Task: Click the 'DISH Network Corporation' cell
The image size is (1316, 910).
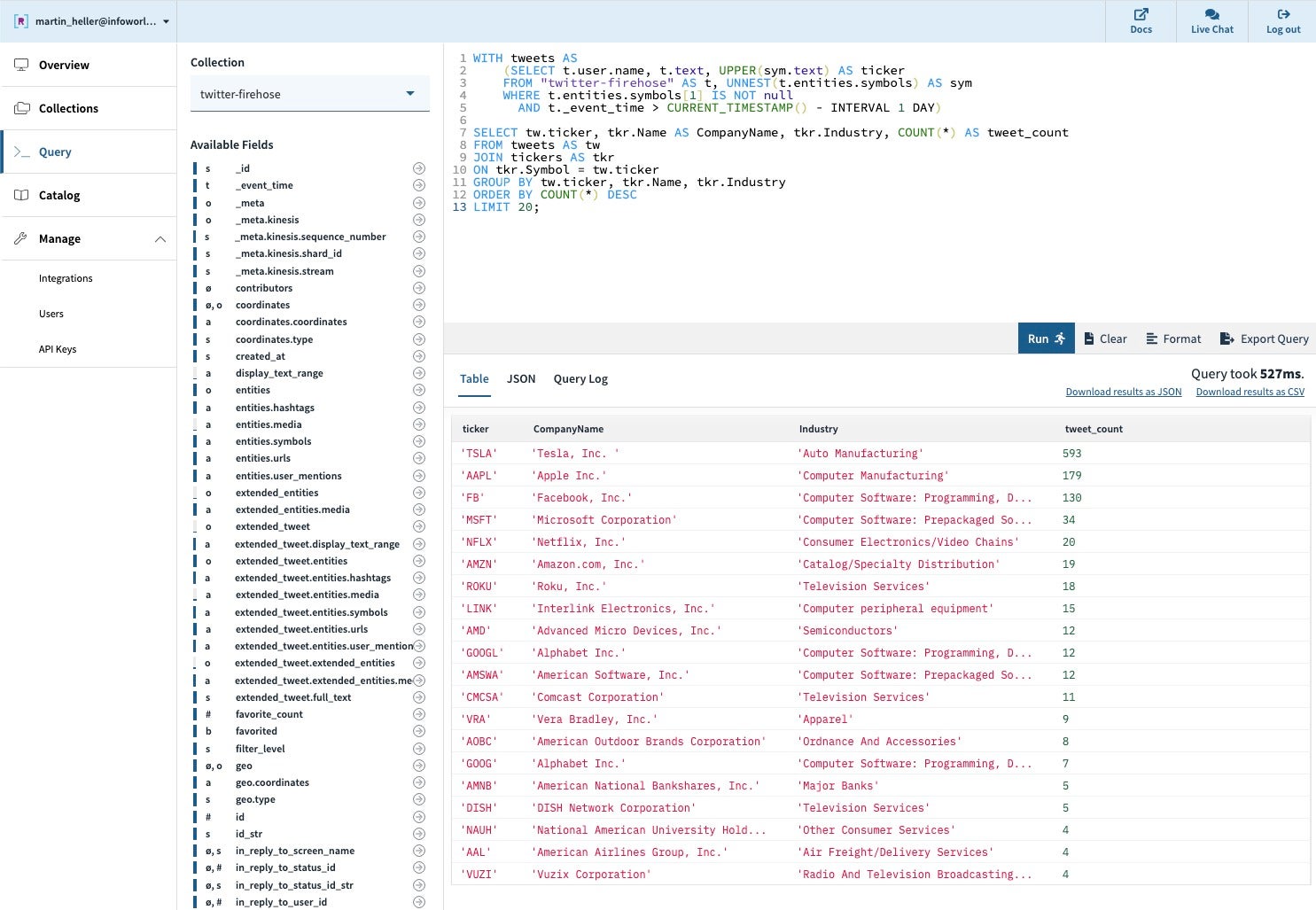Action: pos(614,808)
